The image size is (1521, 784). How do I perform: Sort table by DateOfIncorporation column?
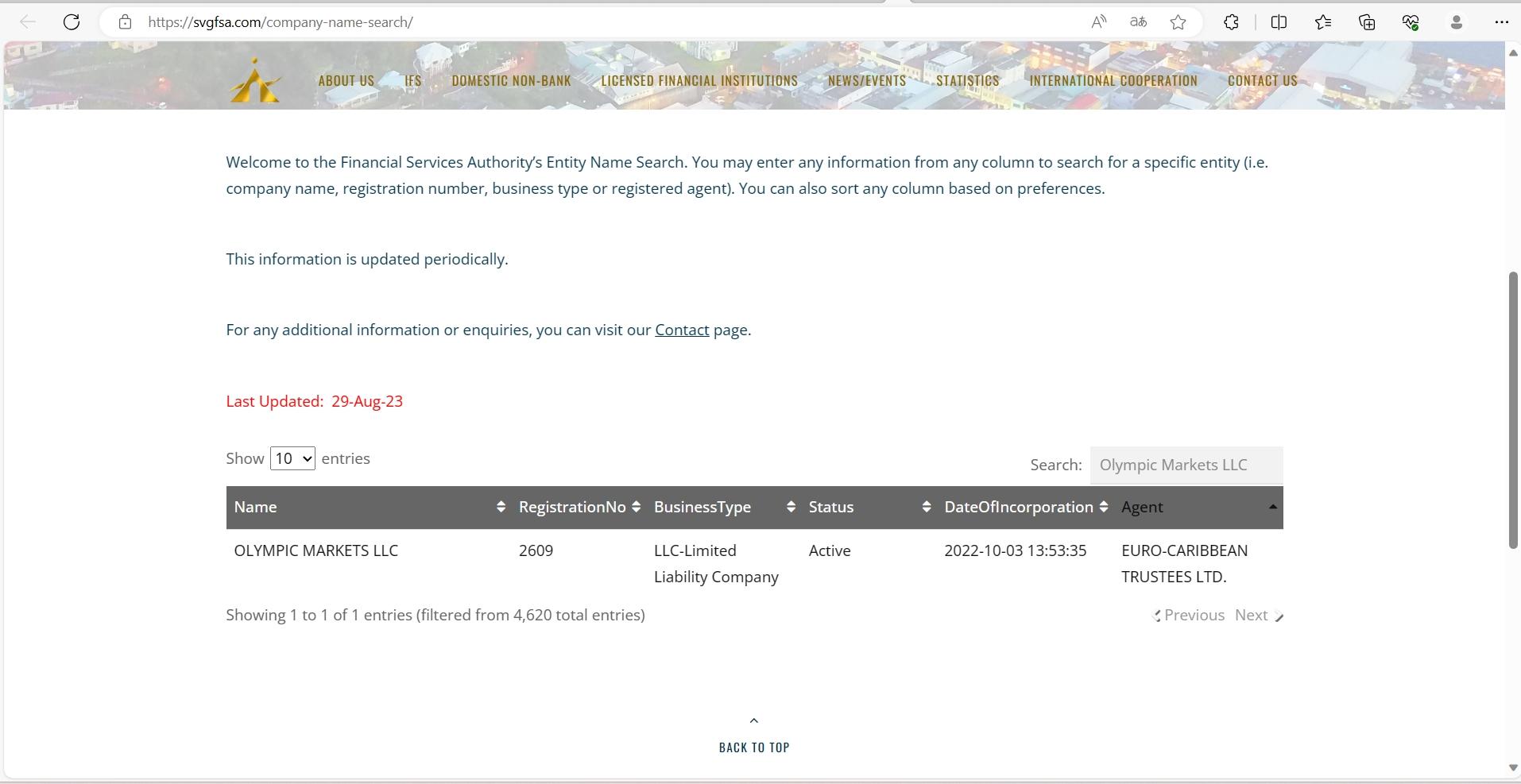pyautogui.click(x=1104, y=507)
